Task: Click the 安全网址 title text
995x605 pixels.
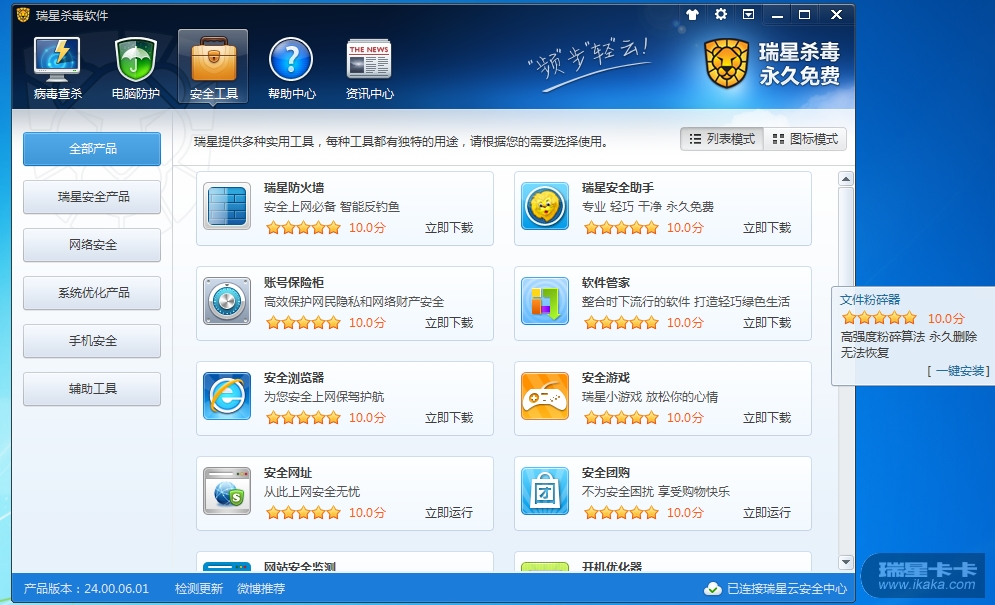Action: click(287, 473)
